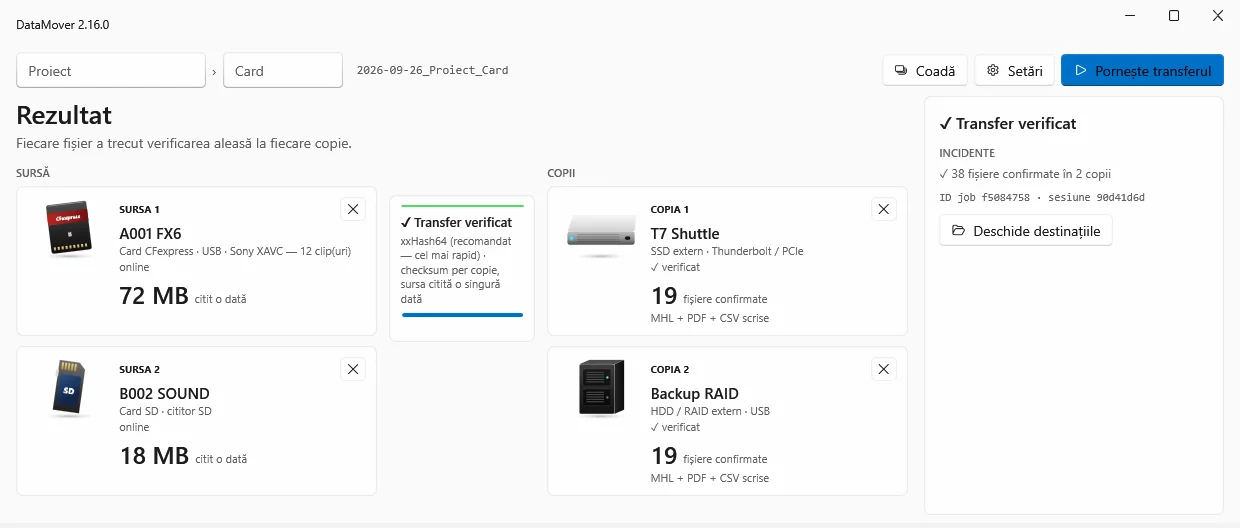The width and height of the screenshot is (1240, 528).
Task: Click 38 fișiere confirmate în 2 copii
Action: click(x=1025, y=174)
